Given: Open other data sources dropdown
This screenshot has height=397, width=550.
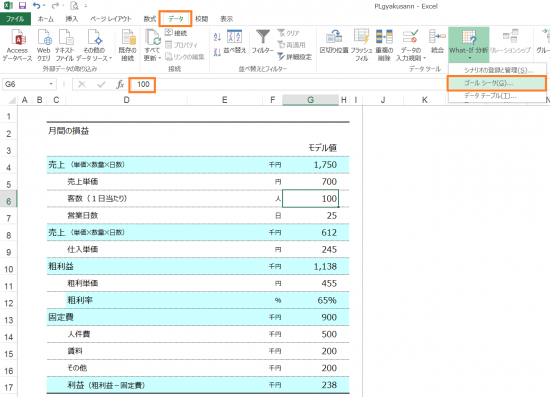Looking at the screenshot, I should (x=94, y=46).
